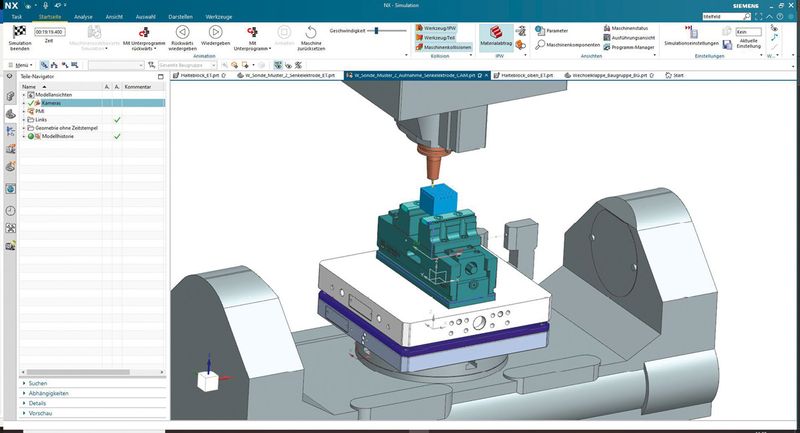Open the Auswahl ribbon tab

click(x=145, y=17)
